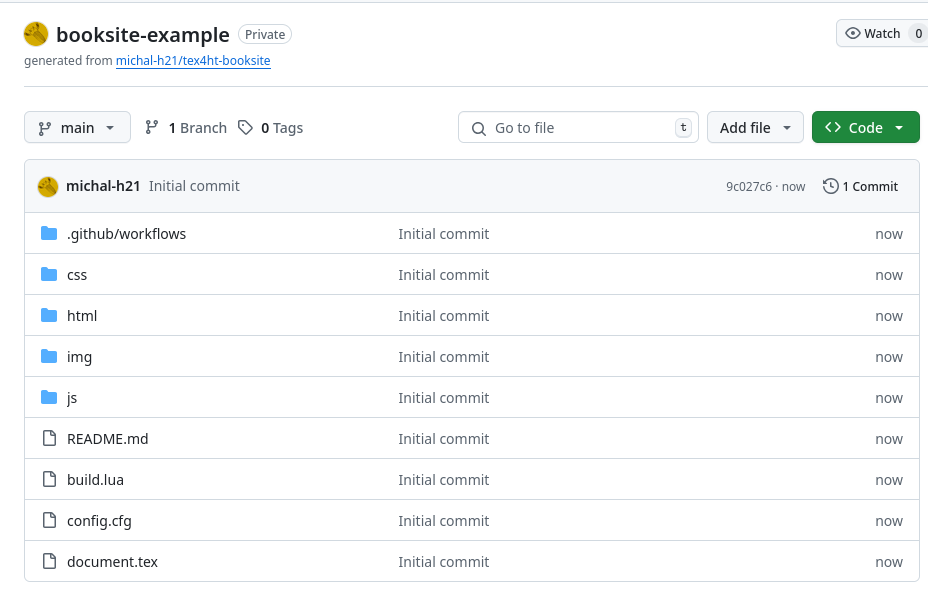The width and height of the screenshot is (928, 593).
Task: Open the .github/workflows folder
Action: (x=126, y=234)
